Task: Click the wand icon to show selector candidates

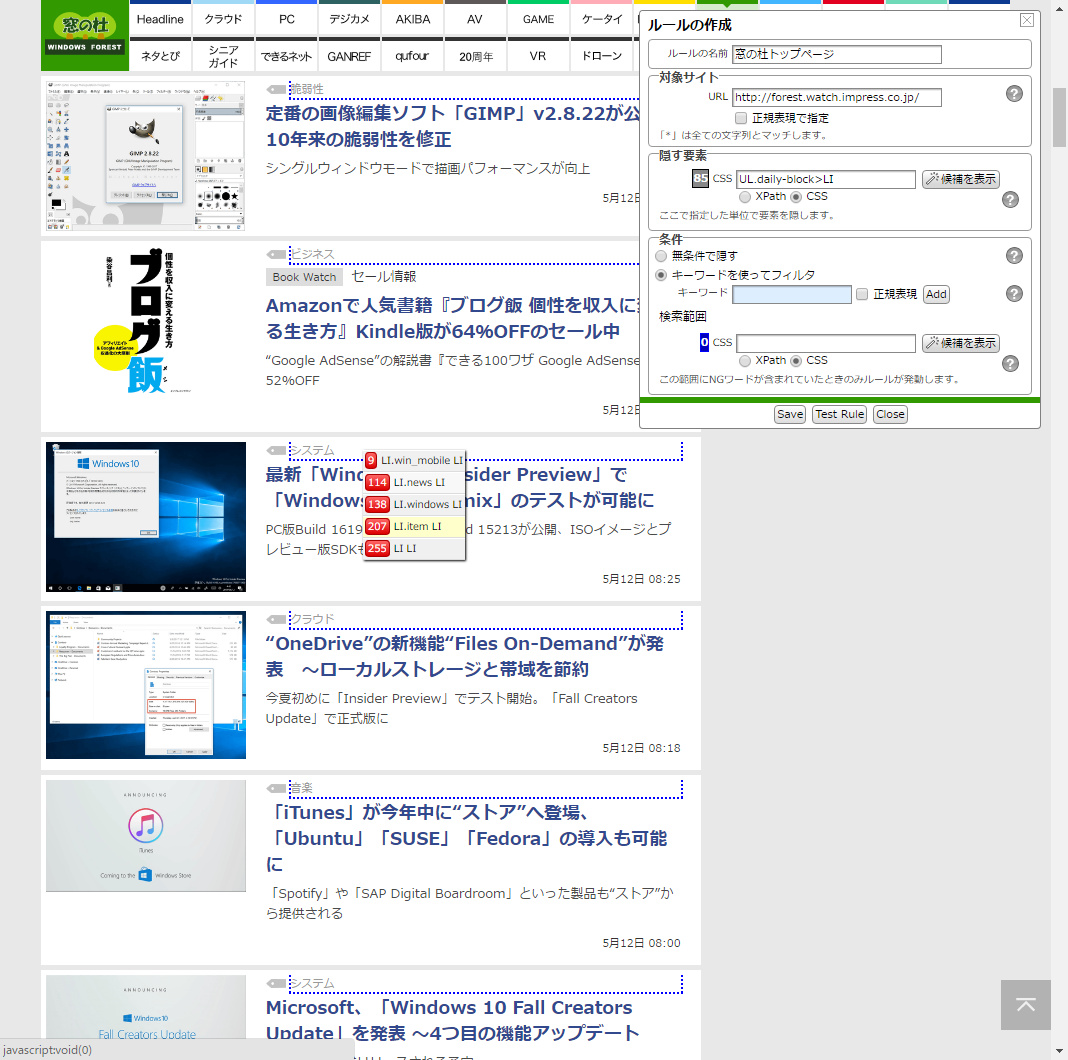Action: (x=960, y=179)
